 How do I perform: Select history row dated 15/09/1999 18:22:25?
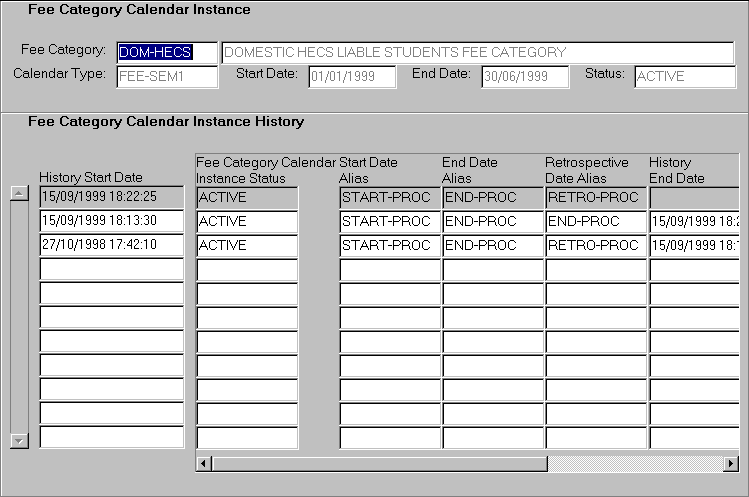point(112,197)
